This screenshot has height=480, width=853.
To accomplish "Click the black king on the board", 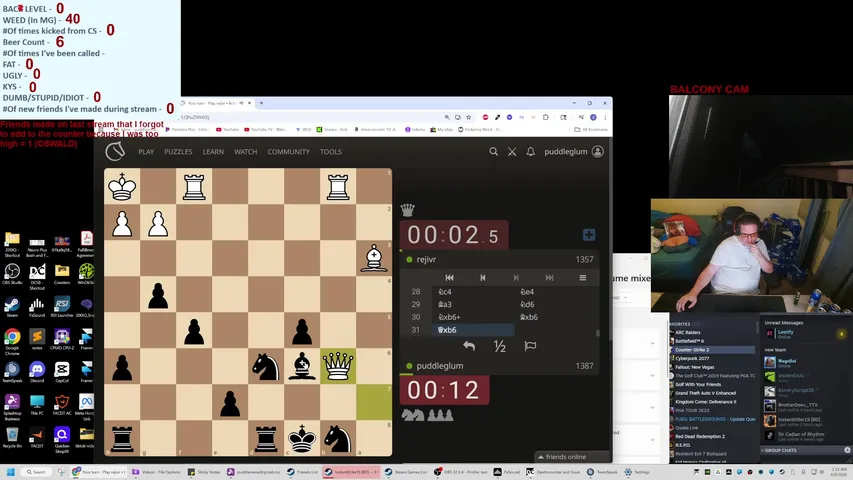I will click(x=302, y=438).
